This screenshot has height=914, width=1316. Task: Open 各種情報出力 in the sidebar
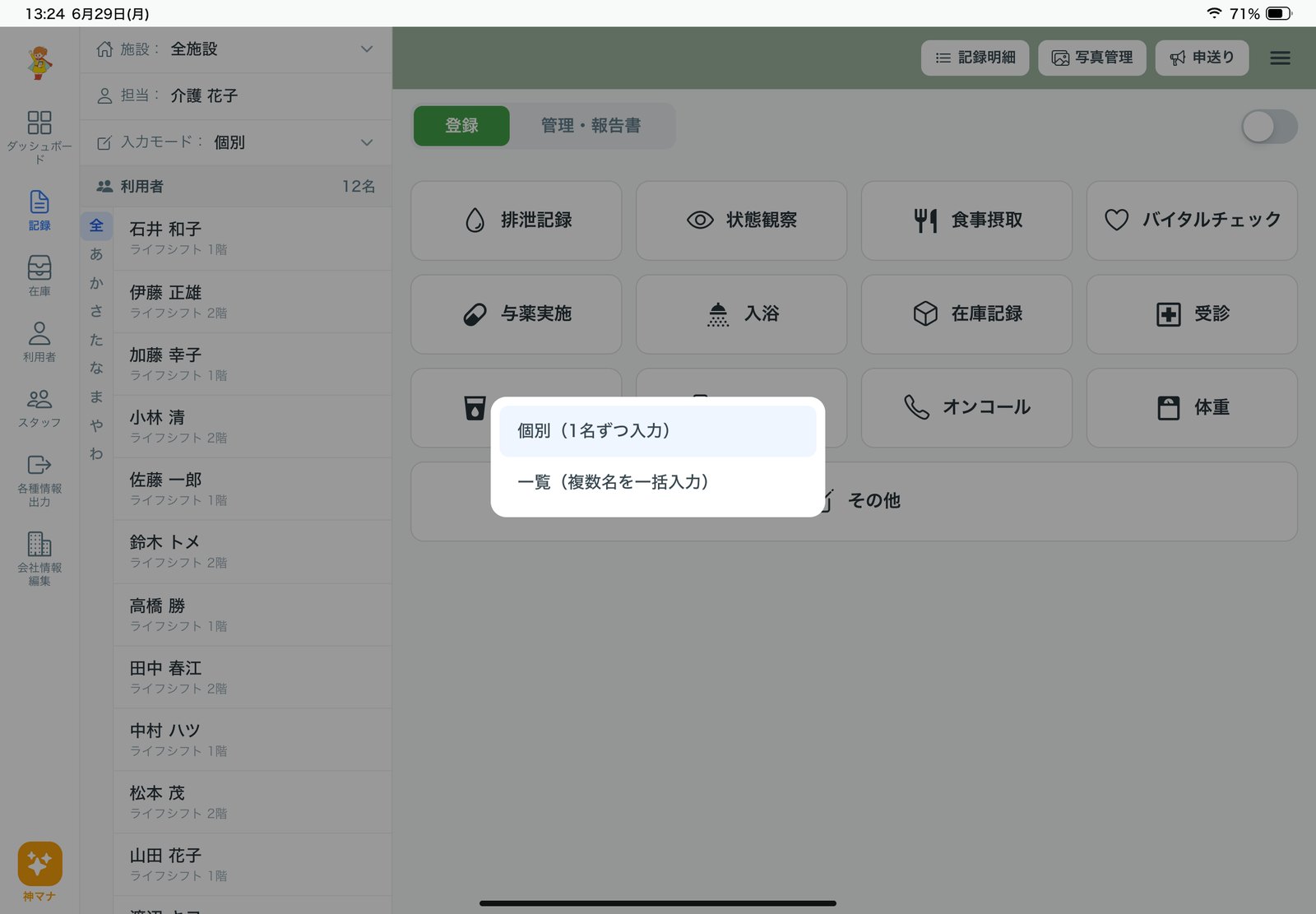click(x=39, y=480)
